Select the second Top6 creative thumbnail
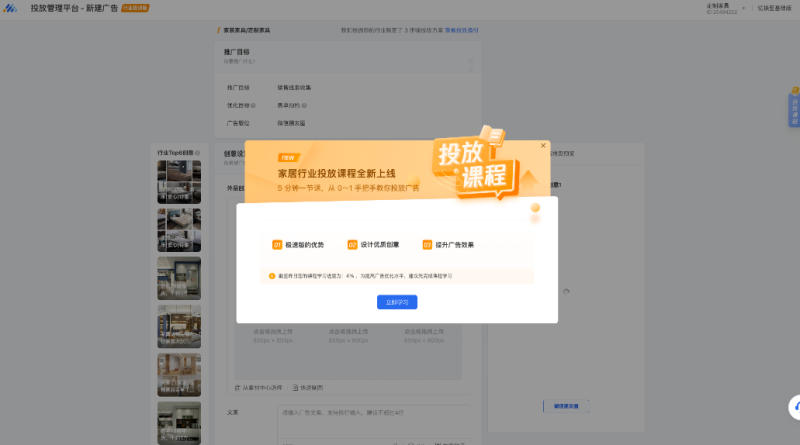The image size is (800, 445). (179, 230)
